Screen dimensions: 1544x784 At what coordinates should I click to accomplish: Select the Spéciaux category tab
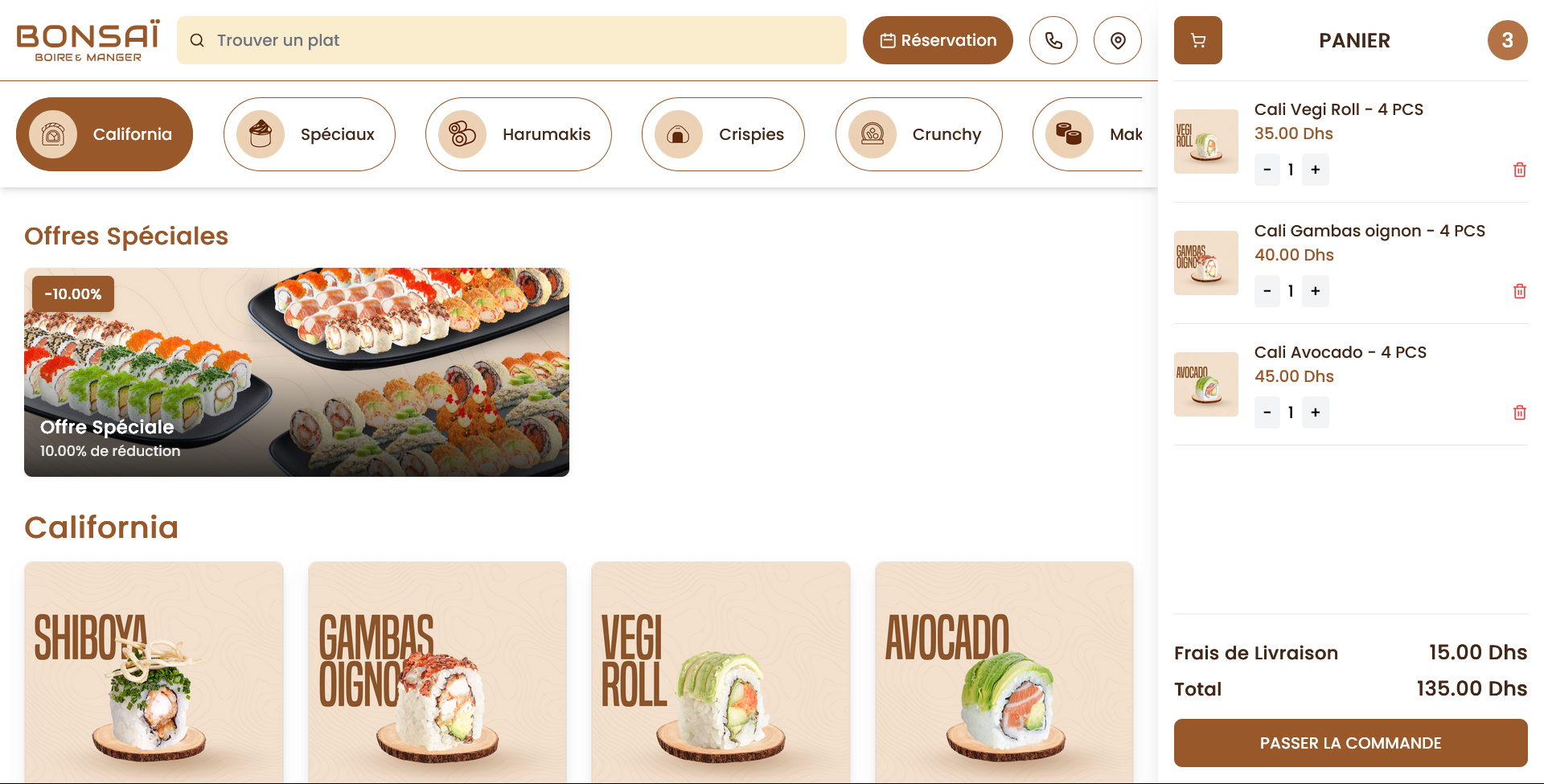point(310,134)
